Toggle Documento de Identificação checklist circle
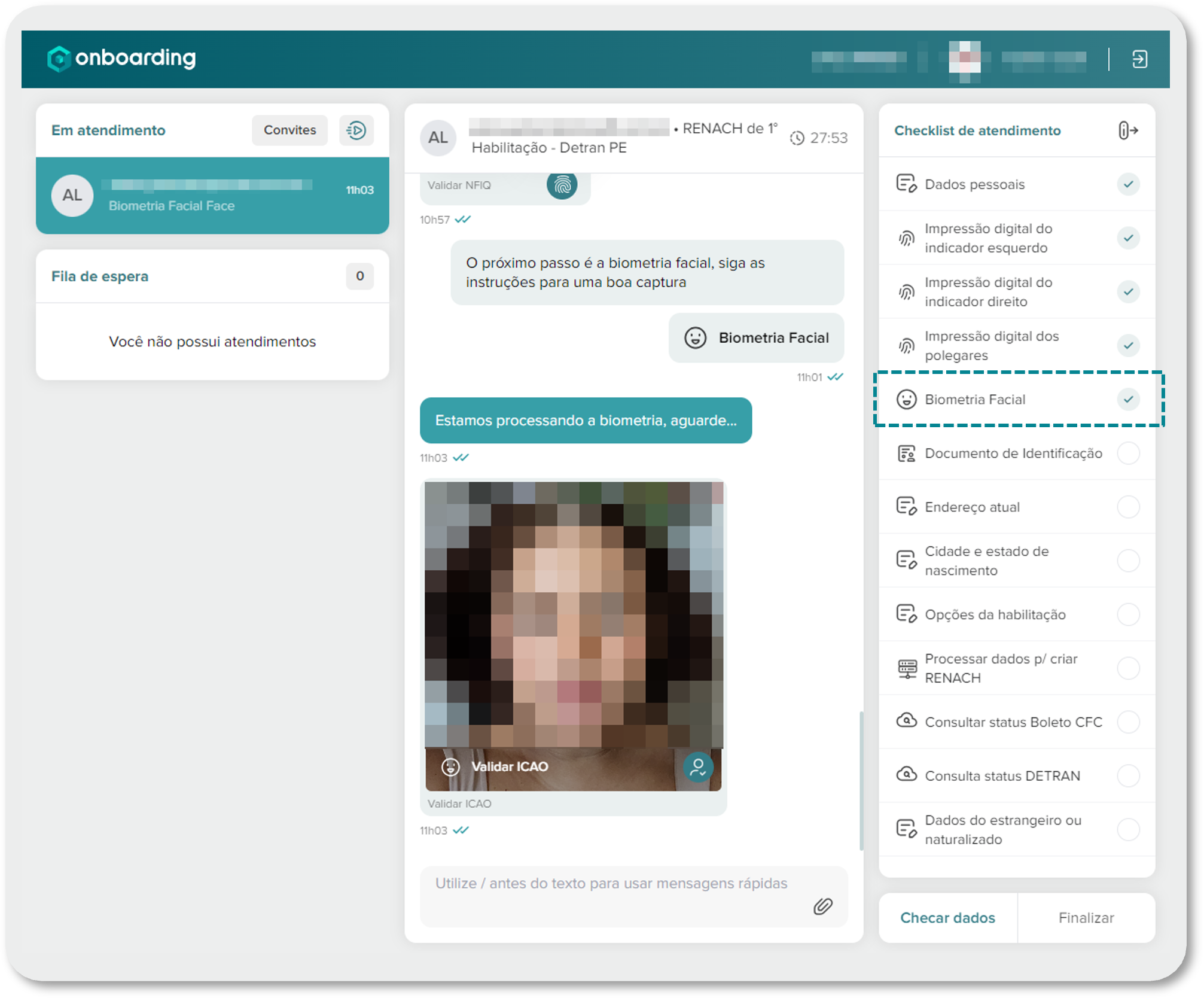 pyautogui.click(x=1128, y=454)
